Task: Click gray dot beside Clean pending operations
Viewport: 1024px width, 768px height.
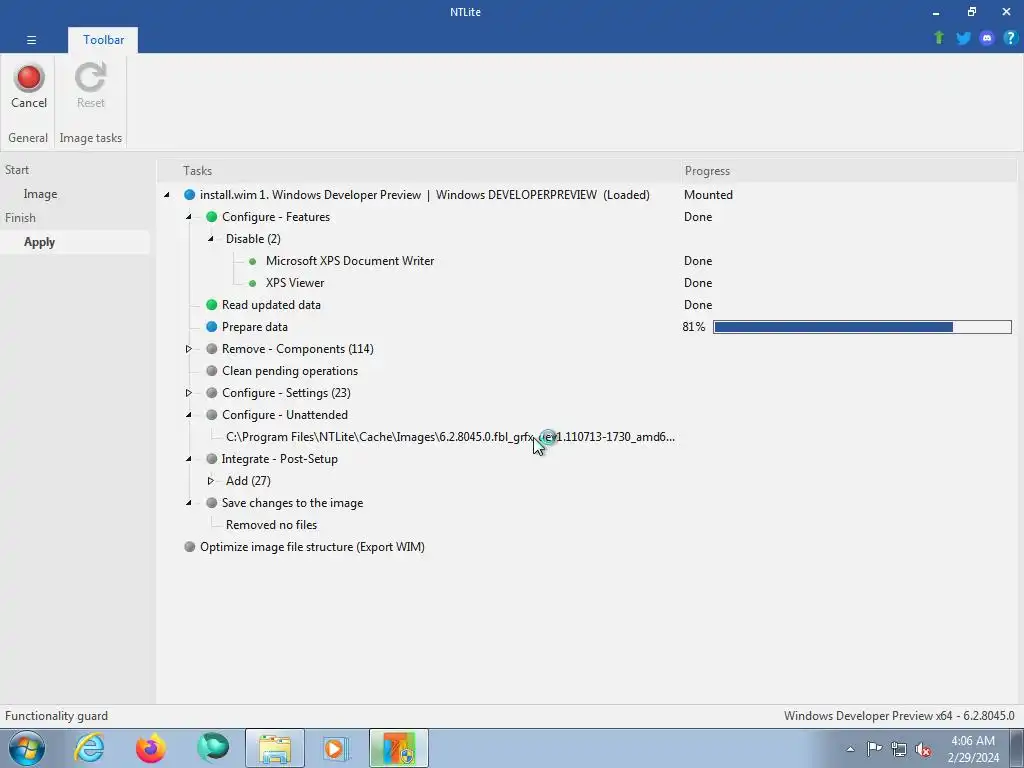Action: [212, 371]
